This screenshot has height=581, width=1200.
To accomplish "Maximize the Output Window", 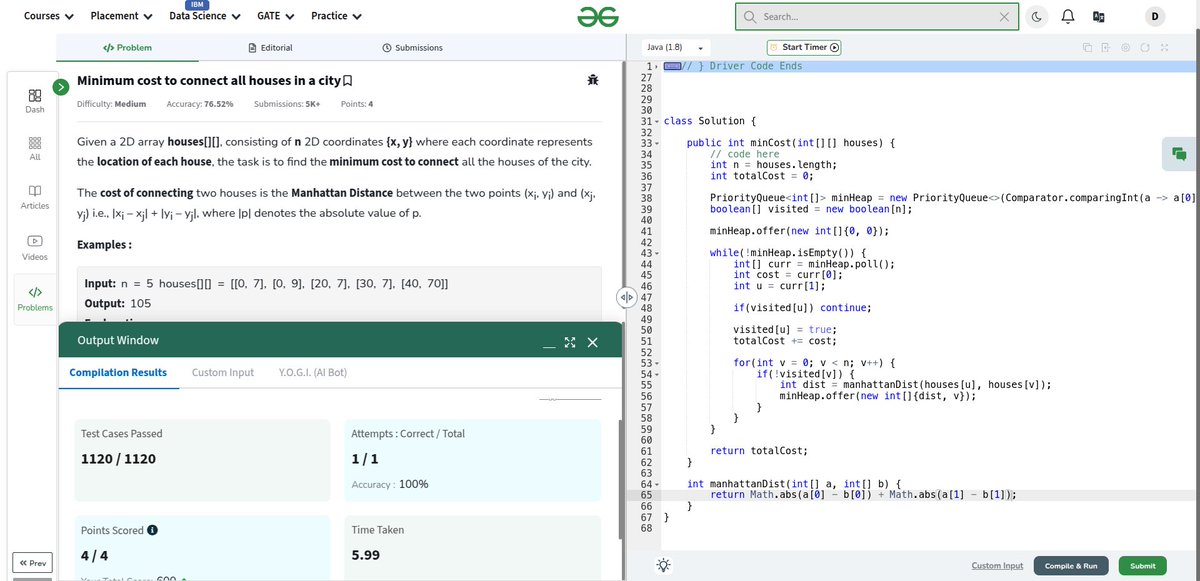I will (x=569, y=341).
